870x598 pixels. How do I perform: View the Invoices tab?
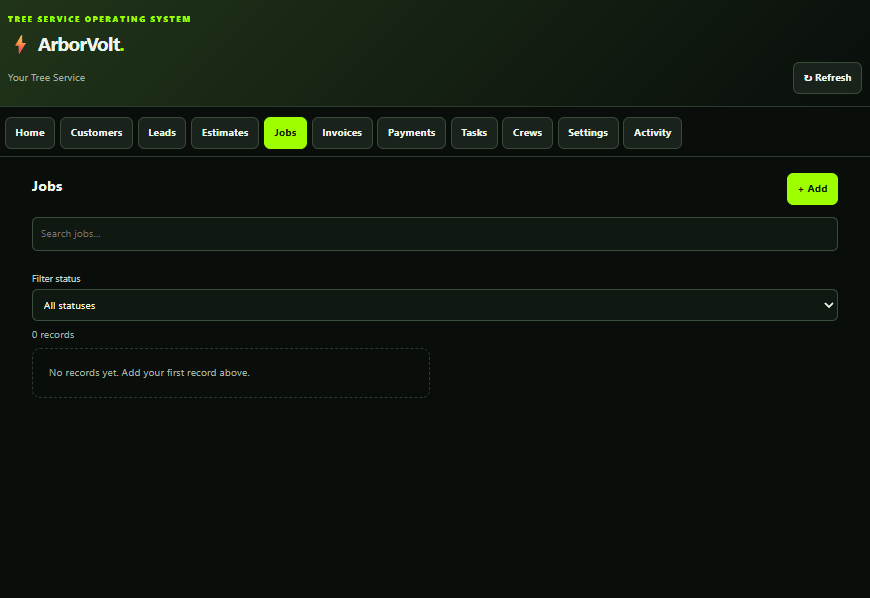point(342,133)
